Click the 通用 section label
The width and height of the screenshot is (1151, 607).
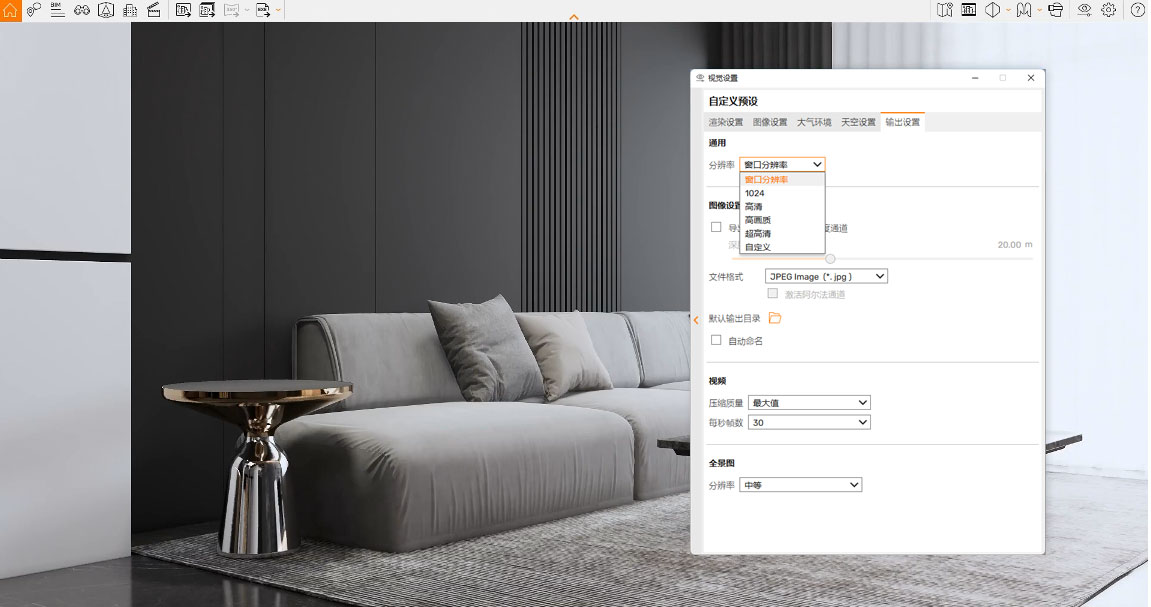pyautogui.click(x=717, y=143)
